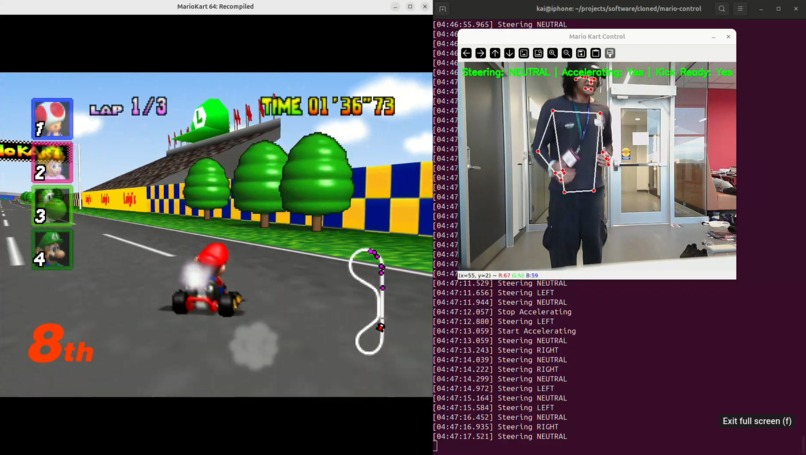Click the MarioKart 64: Recompiled title bar
This screenshot has width=806, height=455.
[x=215, y=7]
